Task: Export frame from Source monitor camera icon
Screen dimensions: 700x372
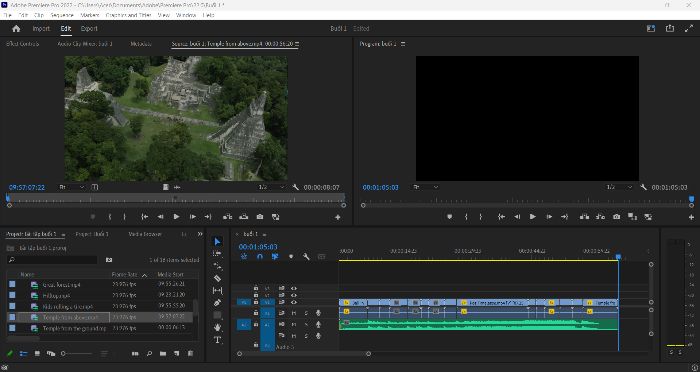Action: pos(260,217)
